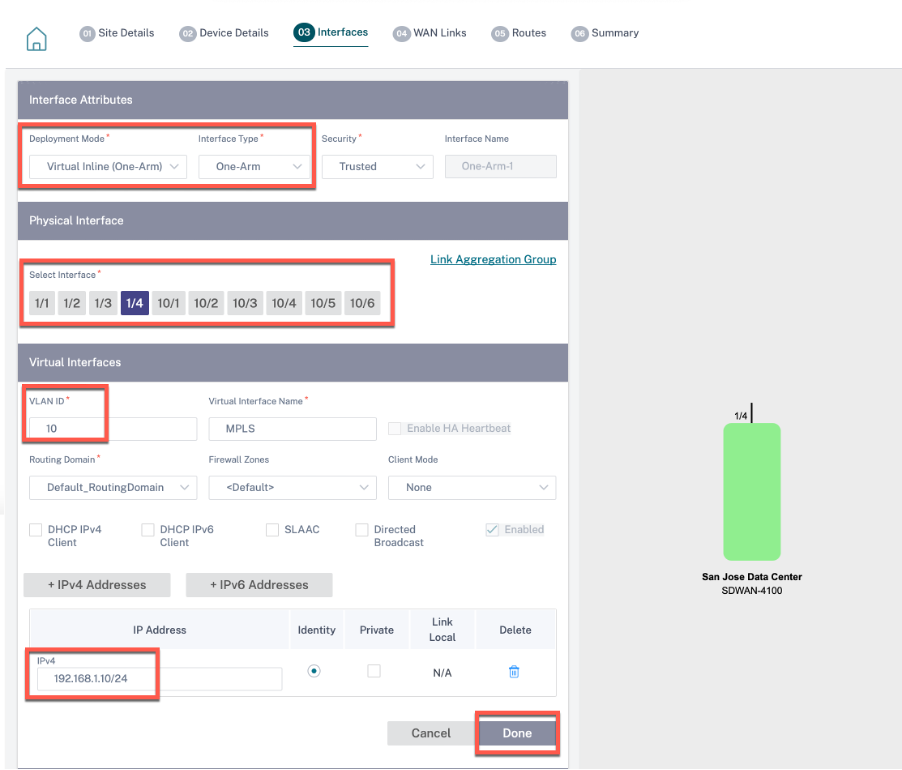
Task: Click the green San Jose Data Center device
Action: tap(751, 491)
